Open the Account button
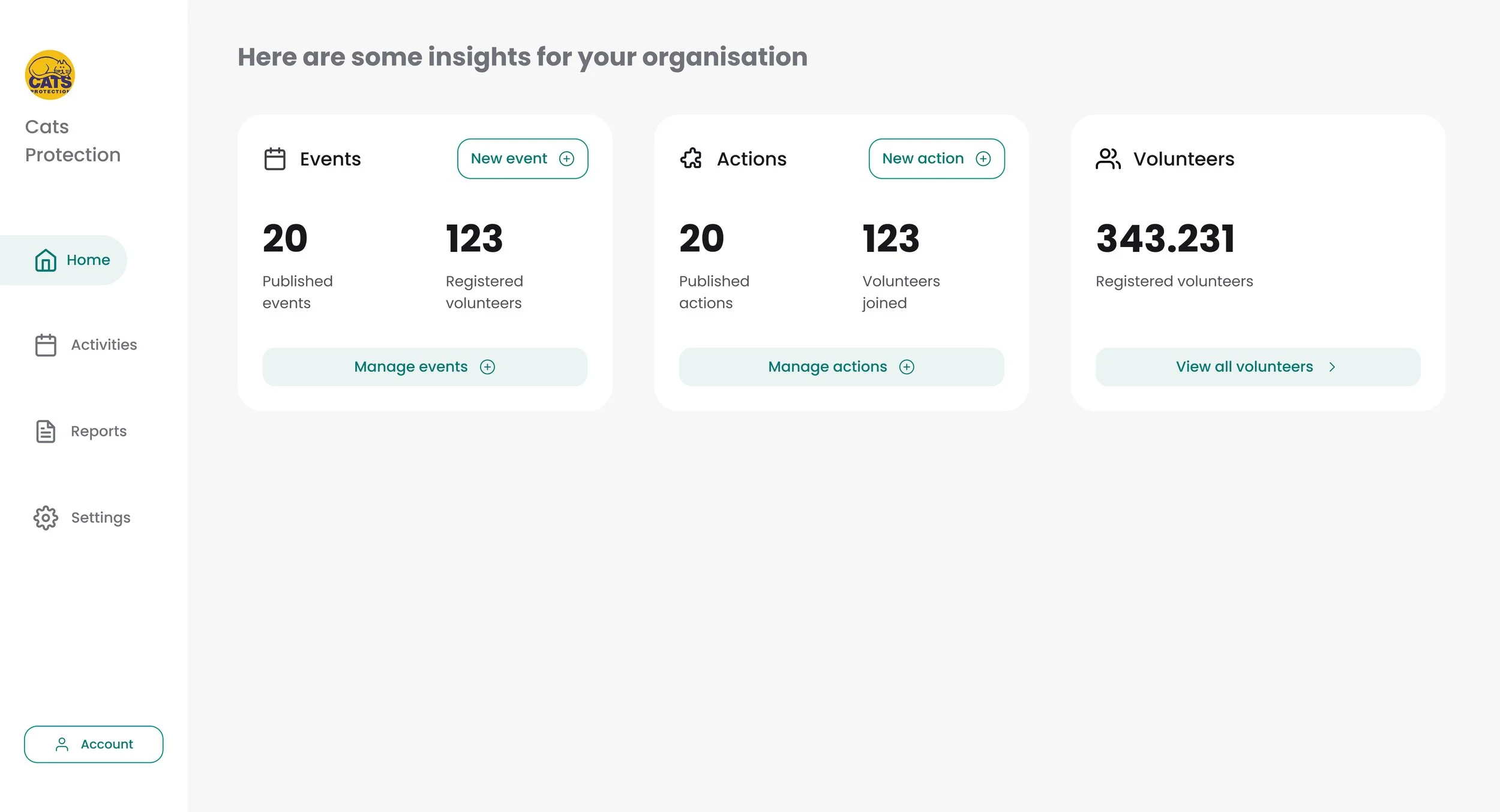This screenshot has width=1500, height=812. 94,744
